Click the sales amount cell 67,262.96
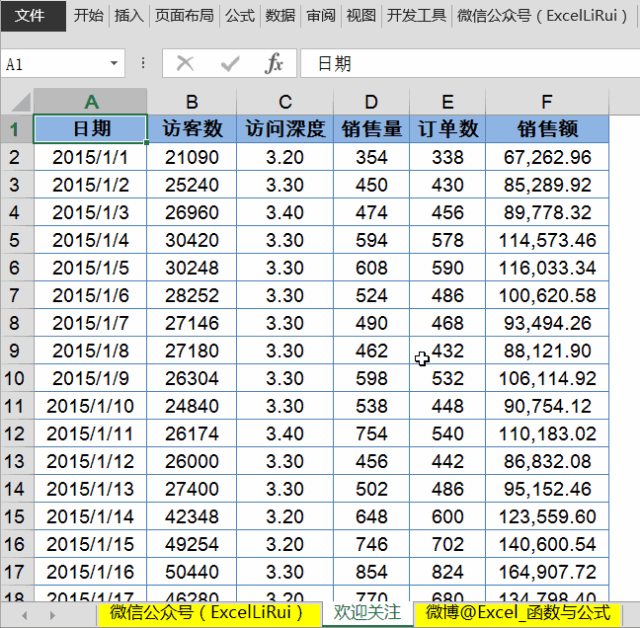 [547, 157]
